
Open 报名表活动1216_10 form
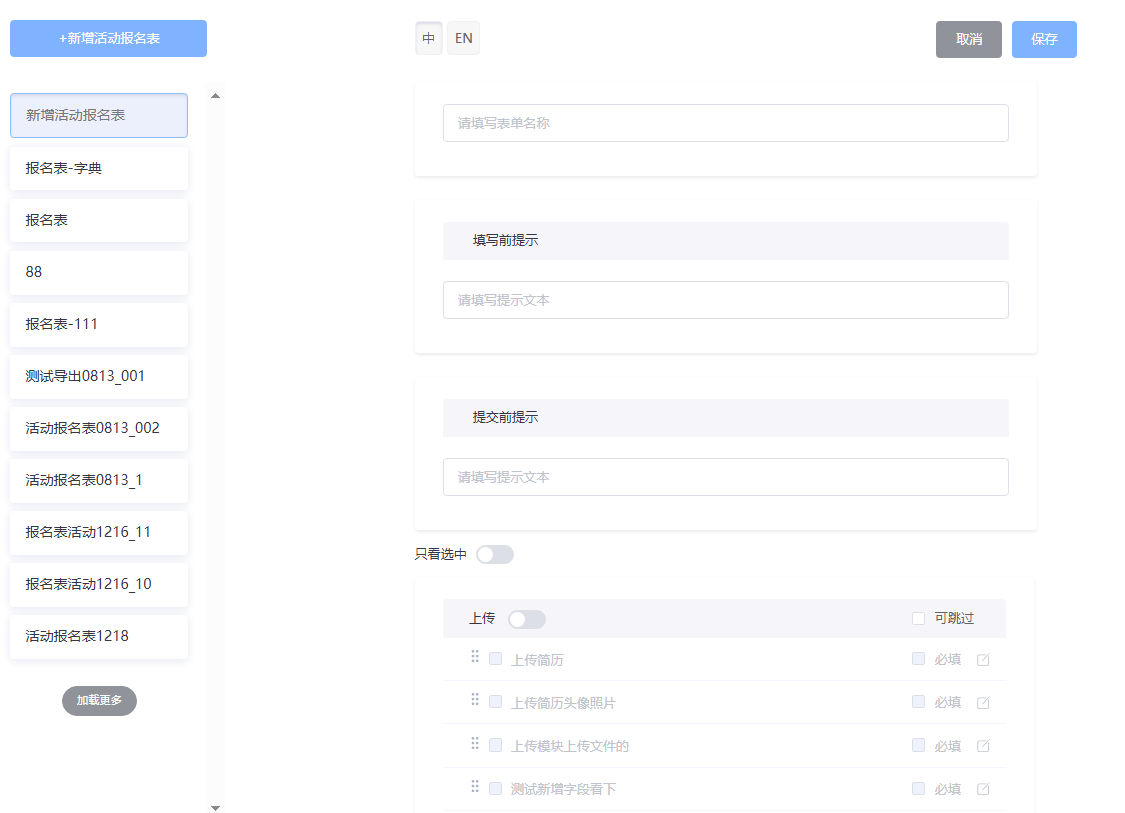(x=99, y=585)
